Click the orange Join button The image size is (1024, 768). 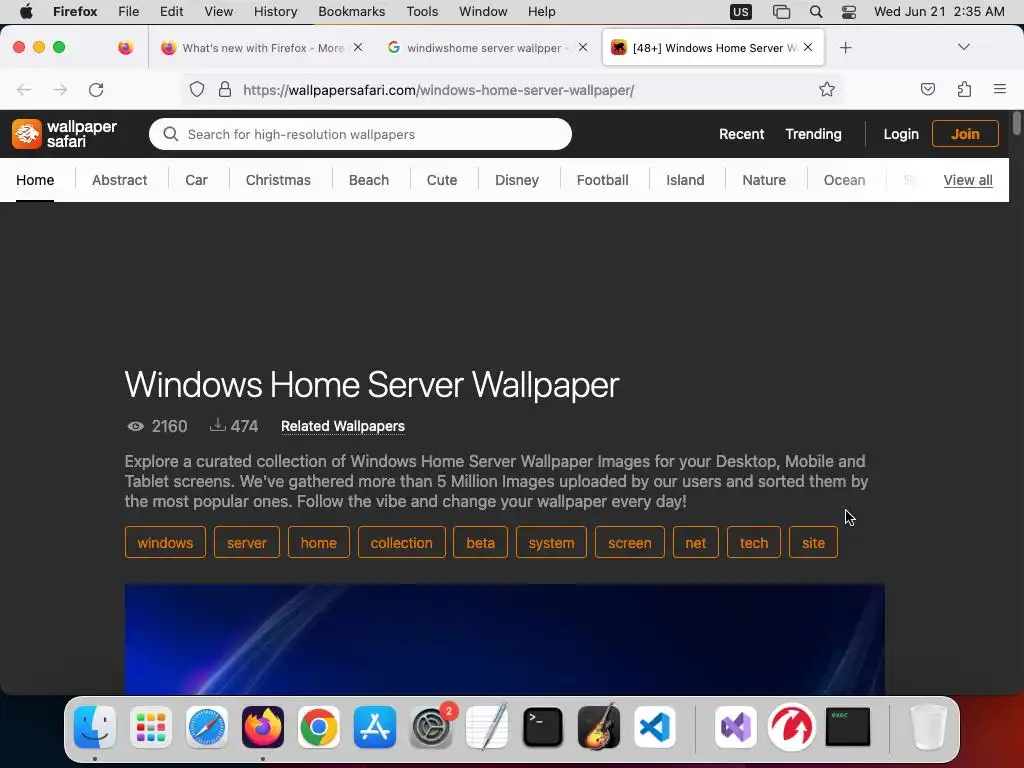(965, 134)
